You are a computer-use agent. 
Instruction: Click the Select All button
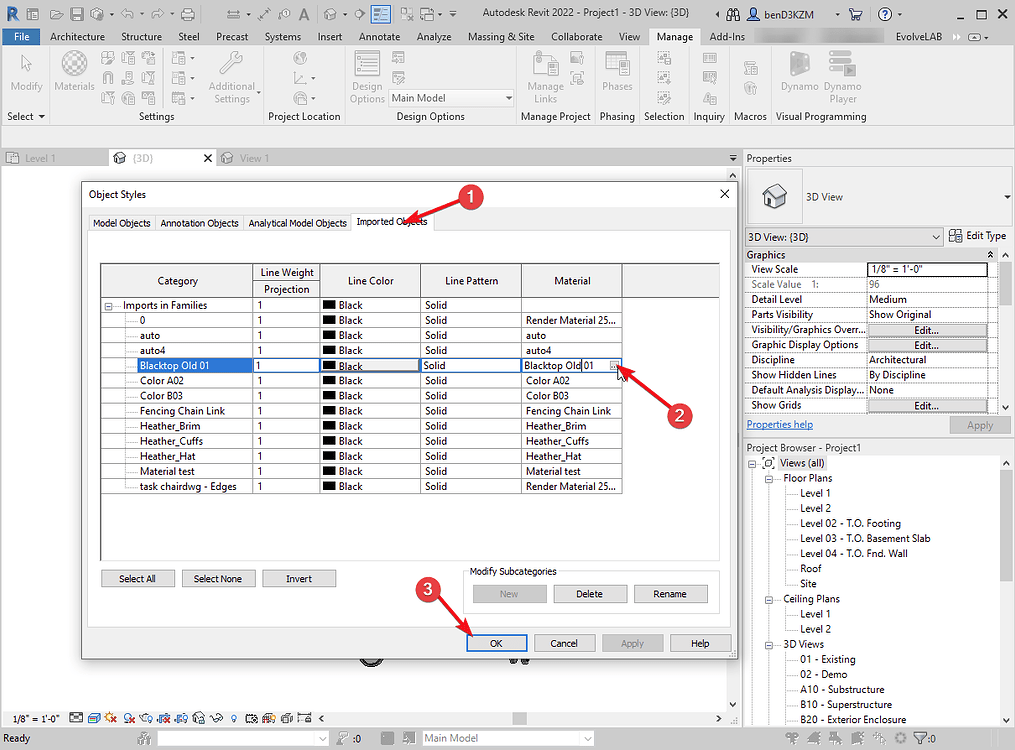tap(137, 578)
